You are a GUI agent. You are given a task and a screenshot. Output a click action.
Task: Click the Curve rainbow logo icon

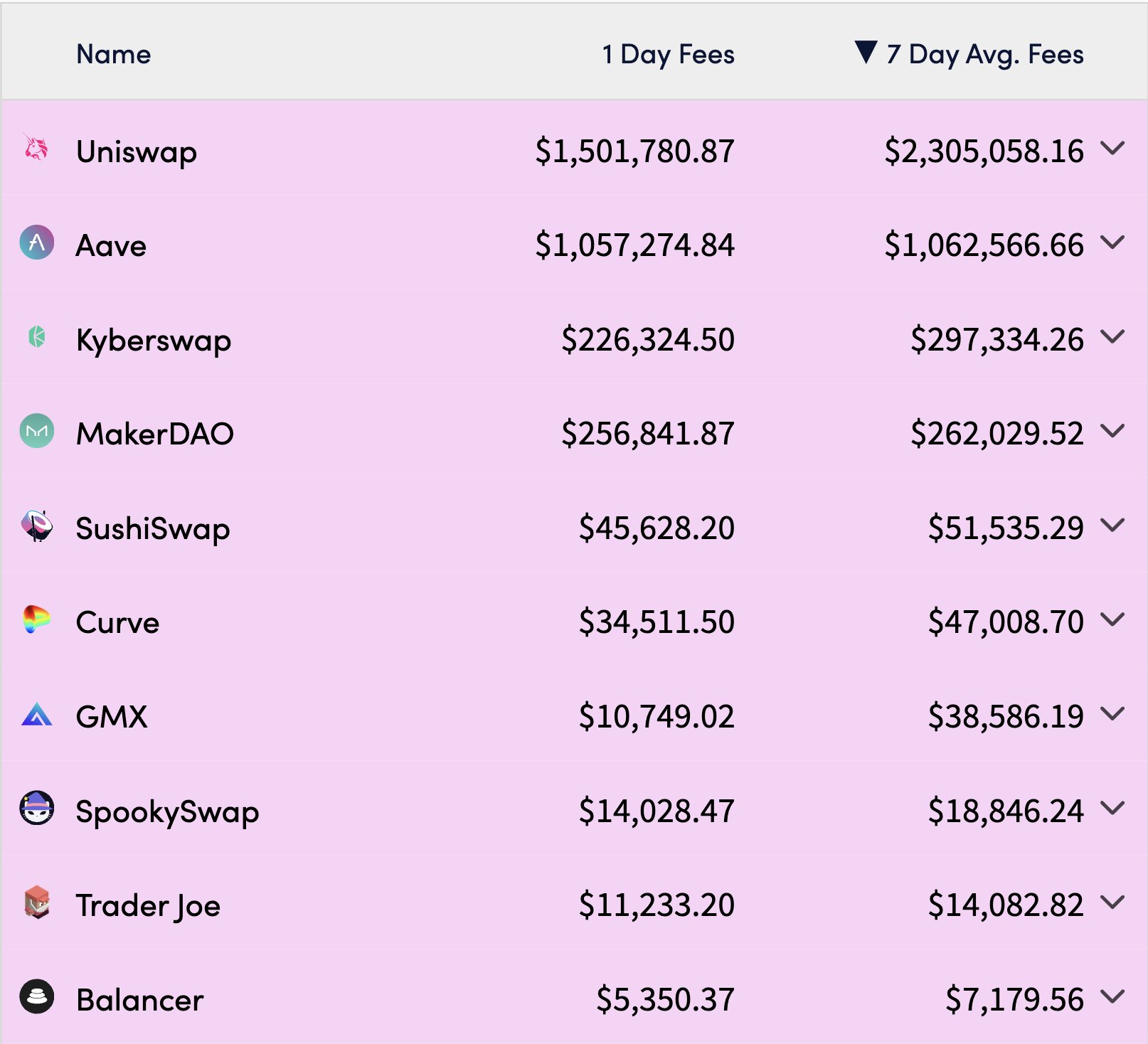pyautogui.click(x=37, y=619)
